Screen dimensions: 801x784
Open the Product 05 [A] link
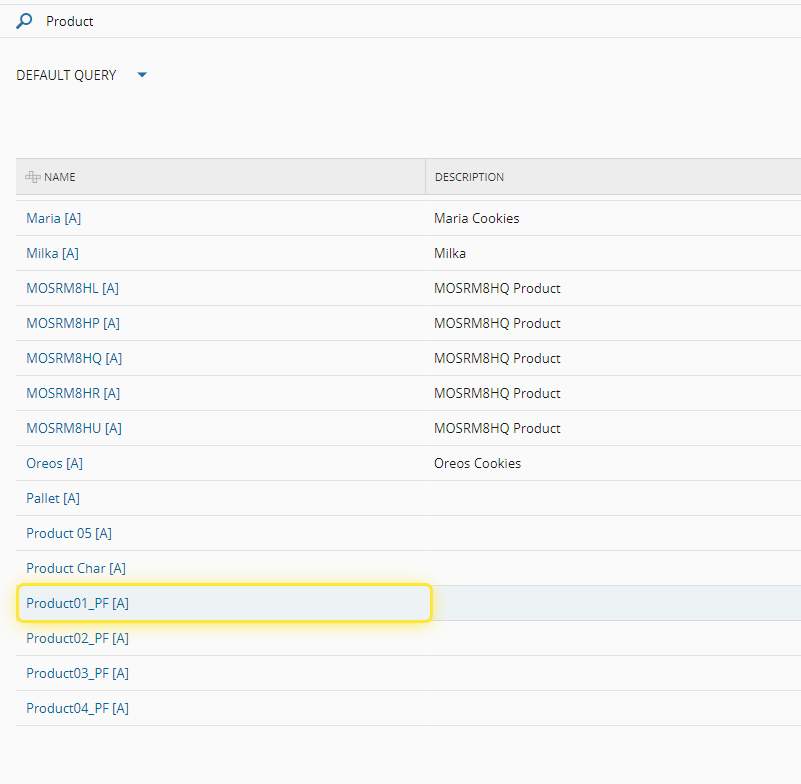69,533
